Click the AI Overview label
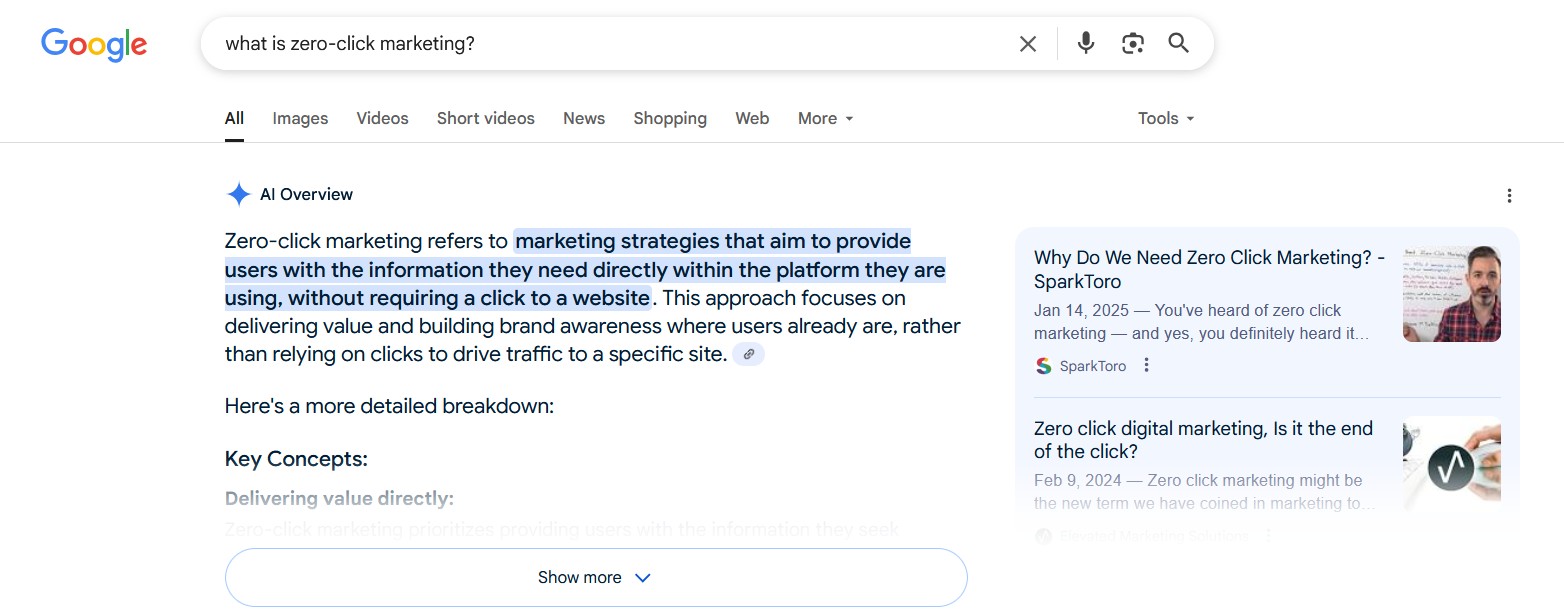Image resolution: width=1564 pixels, height=616 pixels. pyautogui.click(x=306, y=194)
